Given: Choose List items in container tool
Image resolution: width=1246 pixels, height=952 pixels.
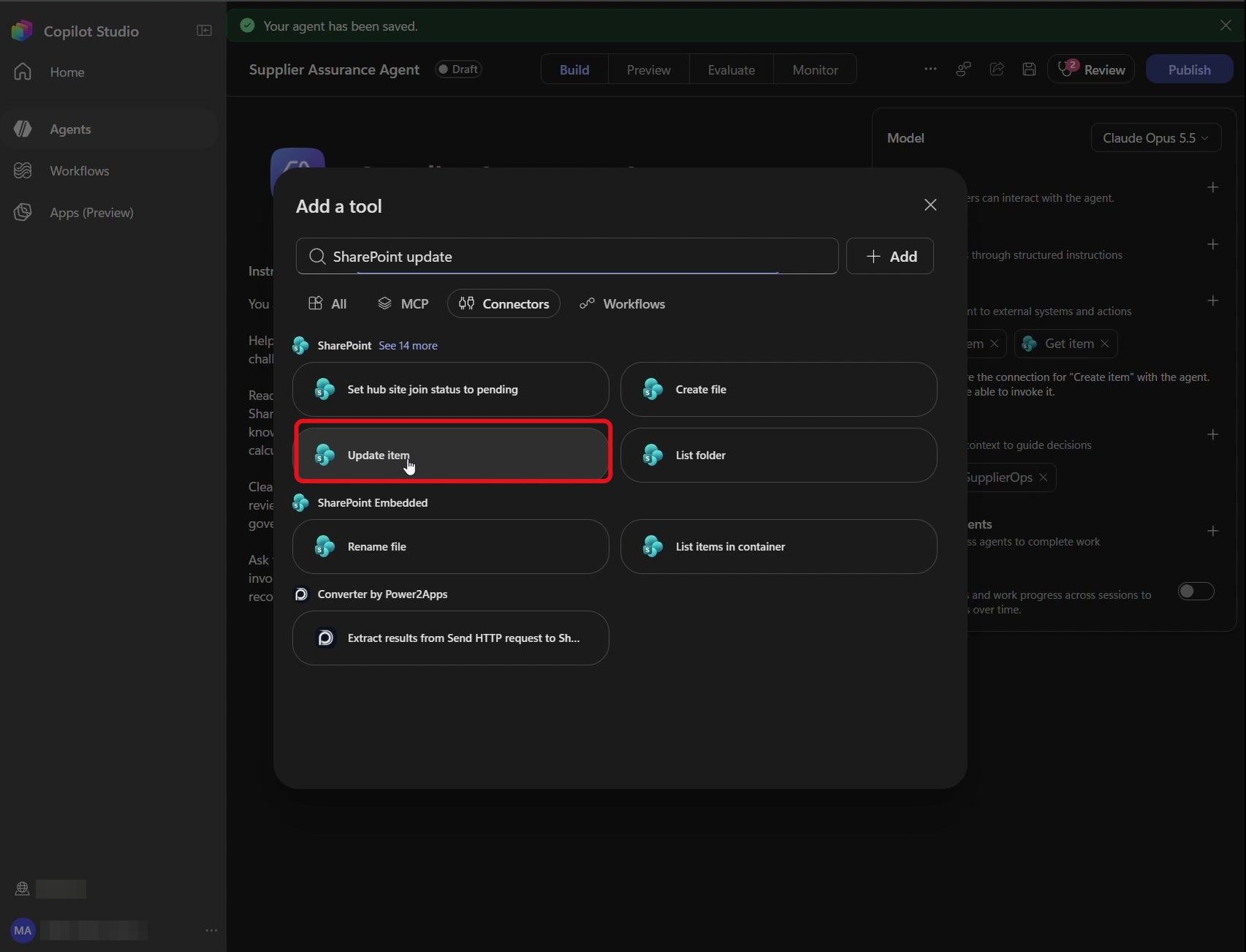Looking at the screenshot, I should click(779, 546).
